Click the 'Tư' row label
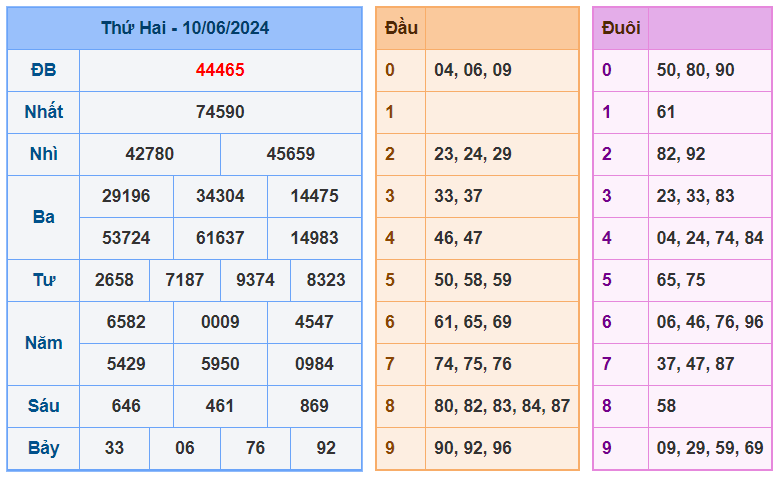Screen dimensions: 780x478 [43, 280]
